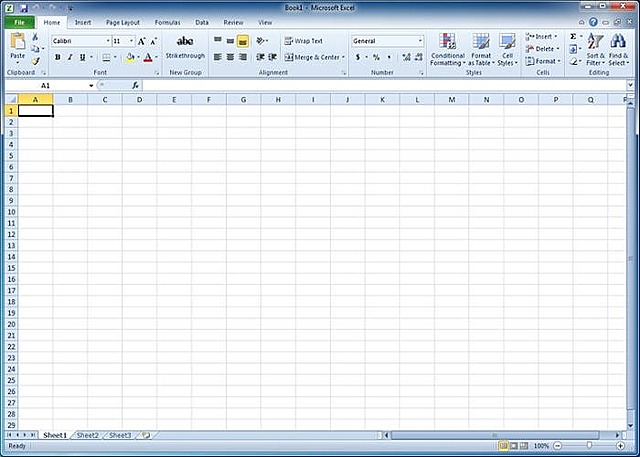Click the Clear eraser icon
This screenshot has width=640, height=457.
tap(573, 62)
